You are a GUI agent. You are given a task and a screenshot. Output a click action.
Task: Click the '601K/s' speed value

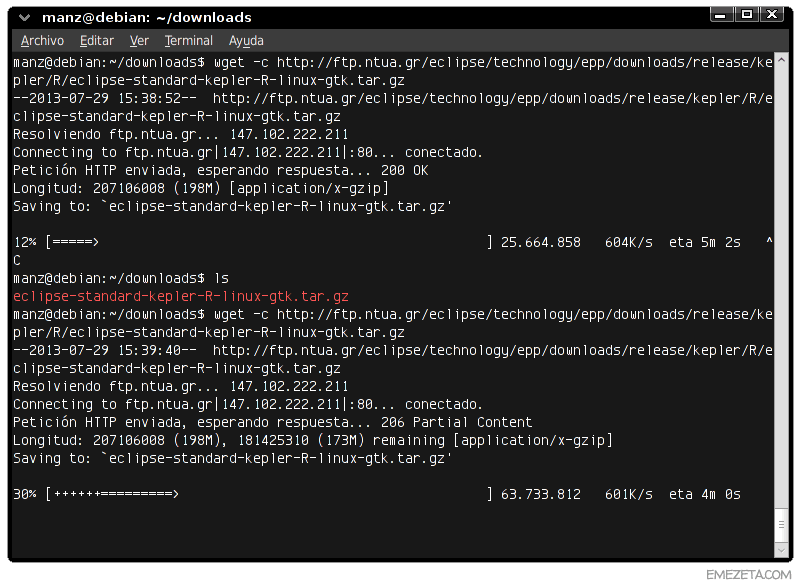coord(629,494)
